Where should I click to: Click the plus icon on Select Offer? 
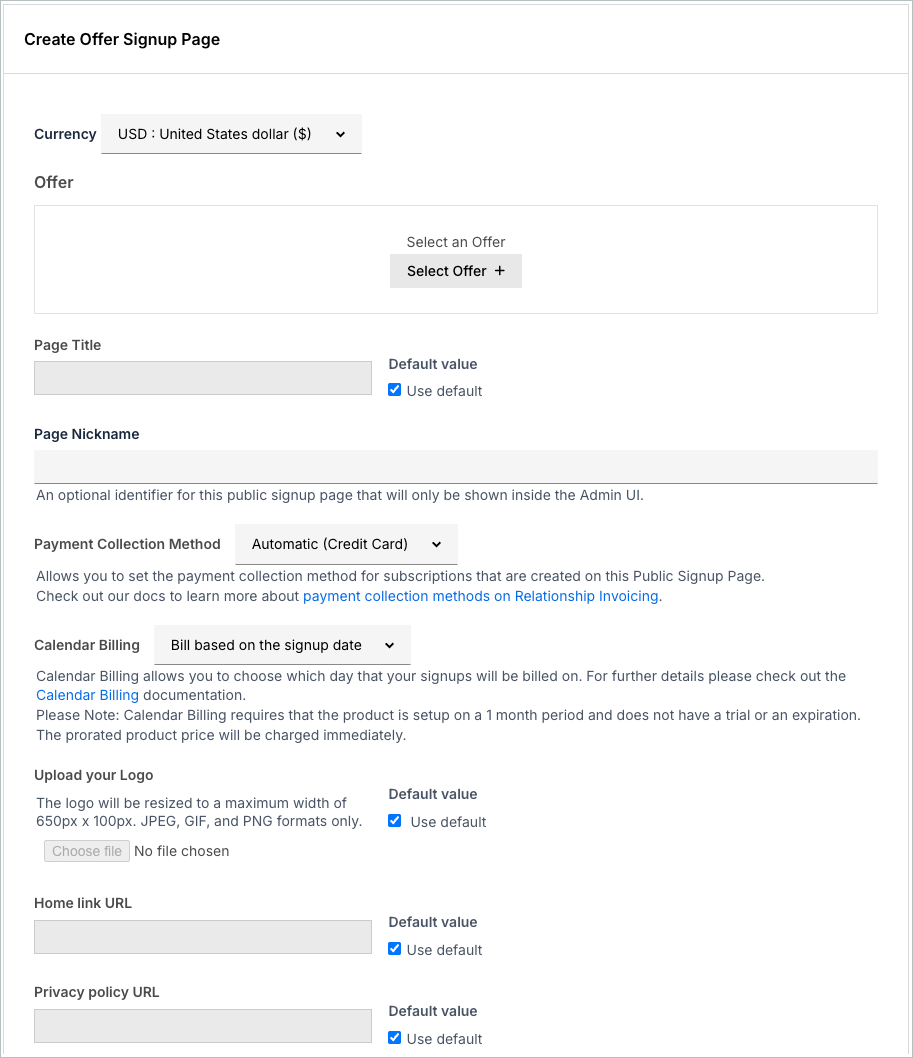(500, 271)
